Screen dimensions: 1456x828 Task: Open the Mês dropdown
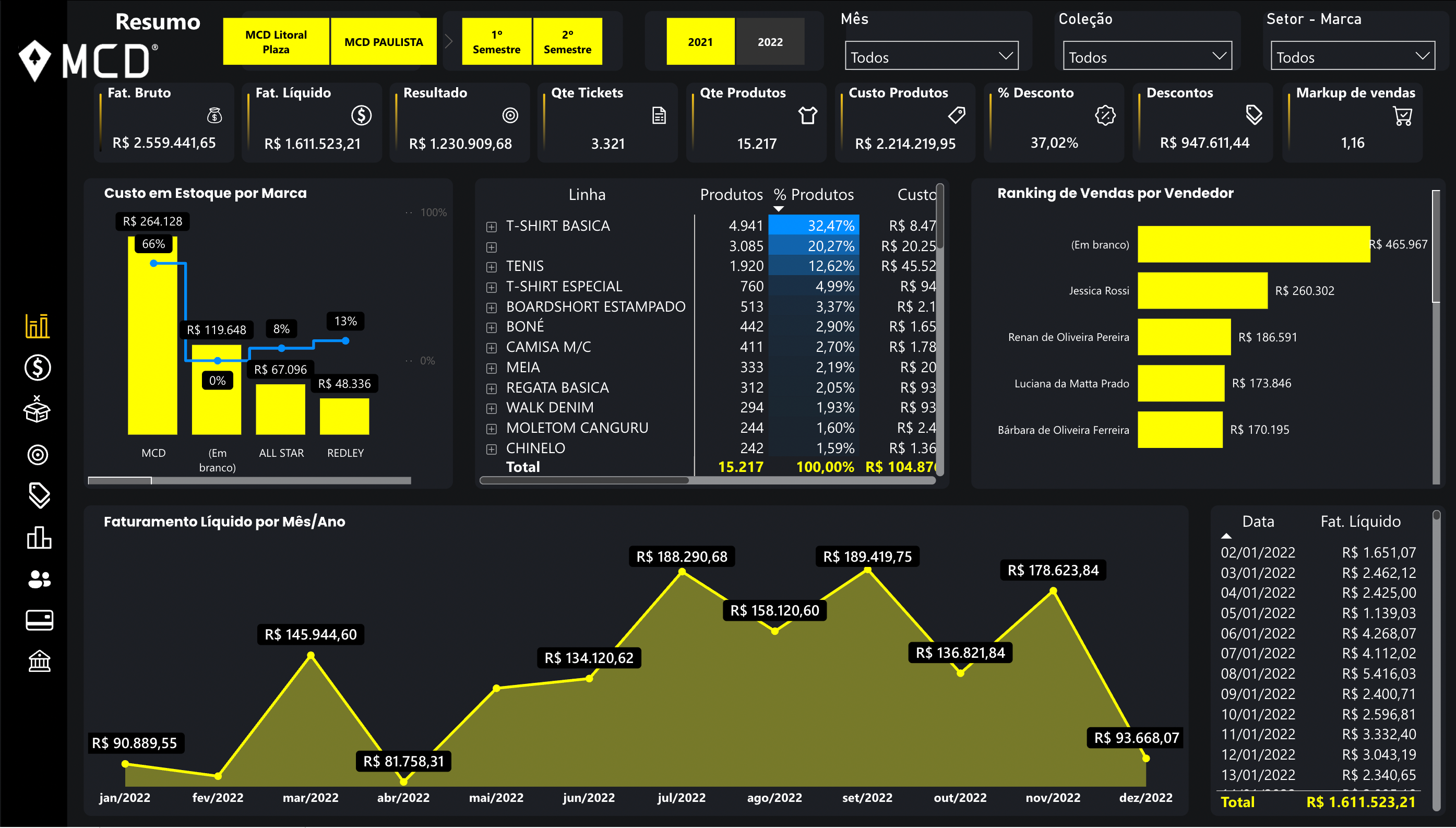(931, 56)
